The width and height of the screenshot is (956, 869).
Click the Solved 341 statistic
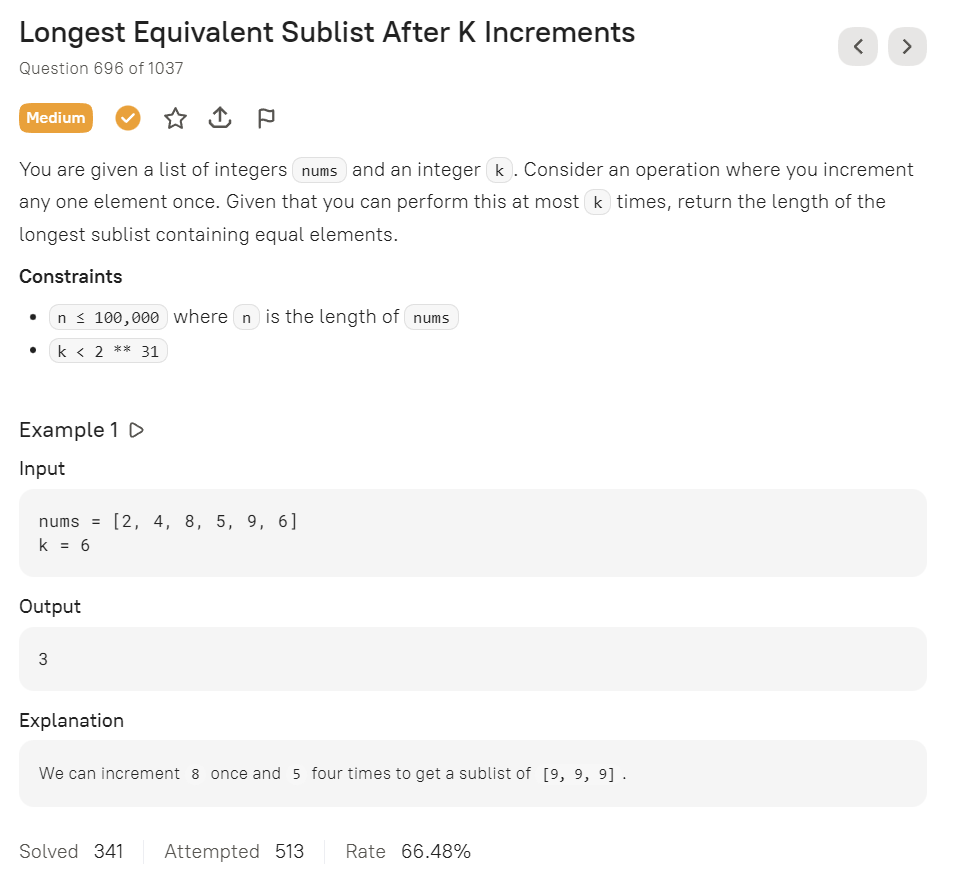pos(71,851)
